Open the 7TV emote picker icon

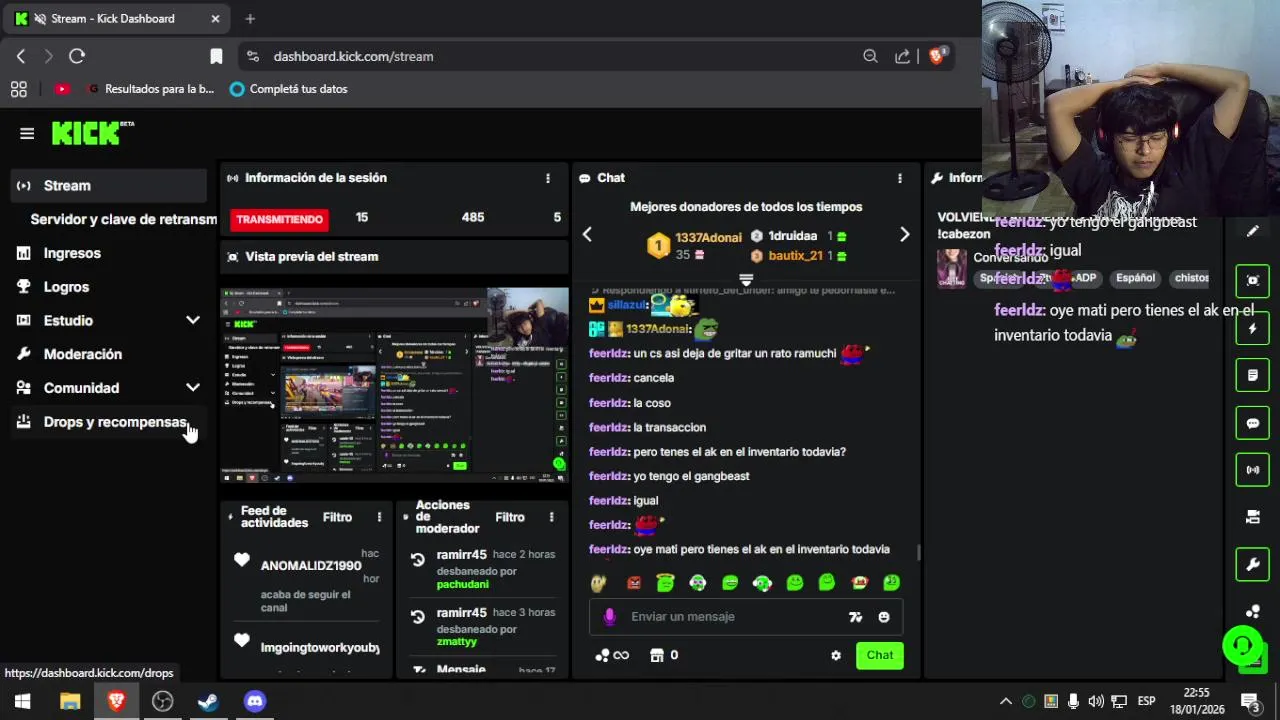(x=855, y=617)
